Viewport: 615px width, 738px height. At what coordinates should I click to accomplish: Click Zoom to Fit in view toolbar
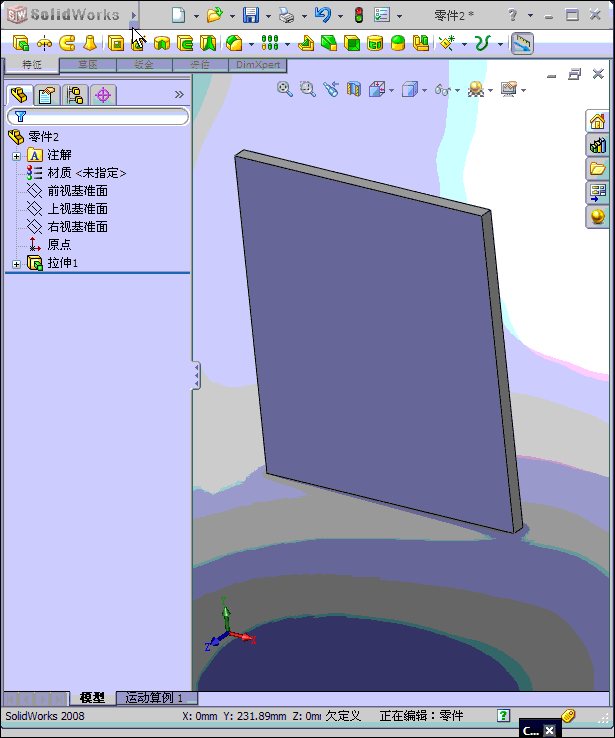(x=285, y=88)
